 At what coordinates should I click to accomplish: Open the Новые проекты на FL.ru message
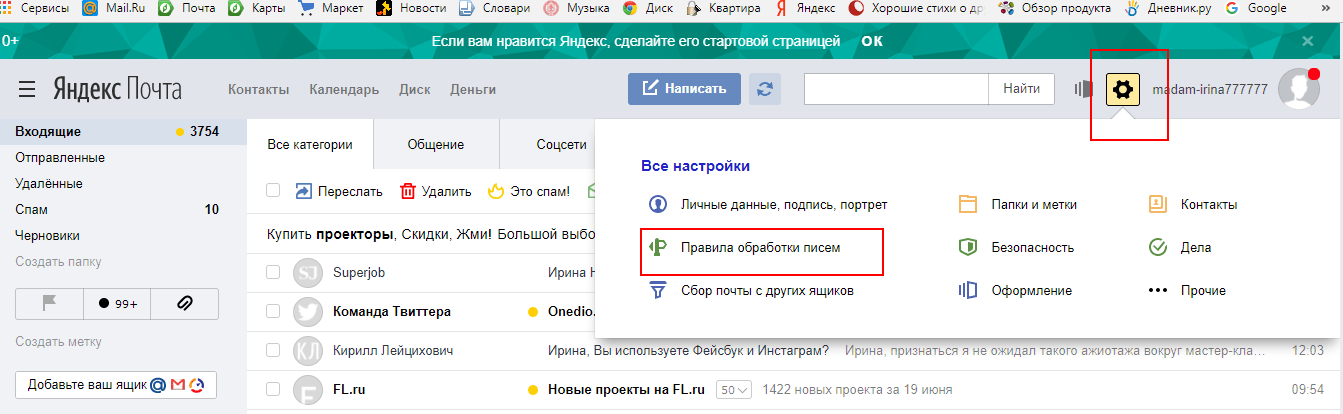tap(627, 389)
